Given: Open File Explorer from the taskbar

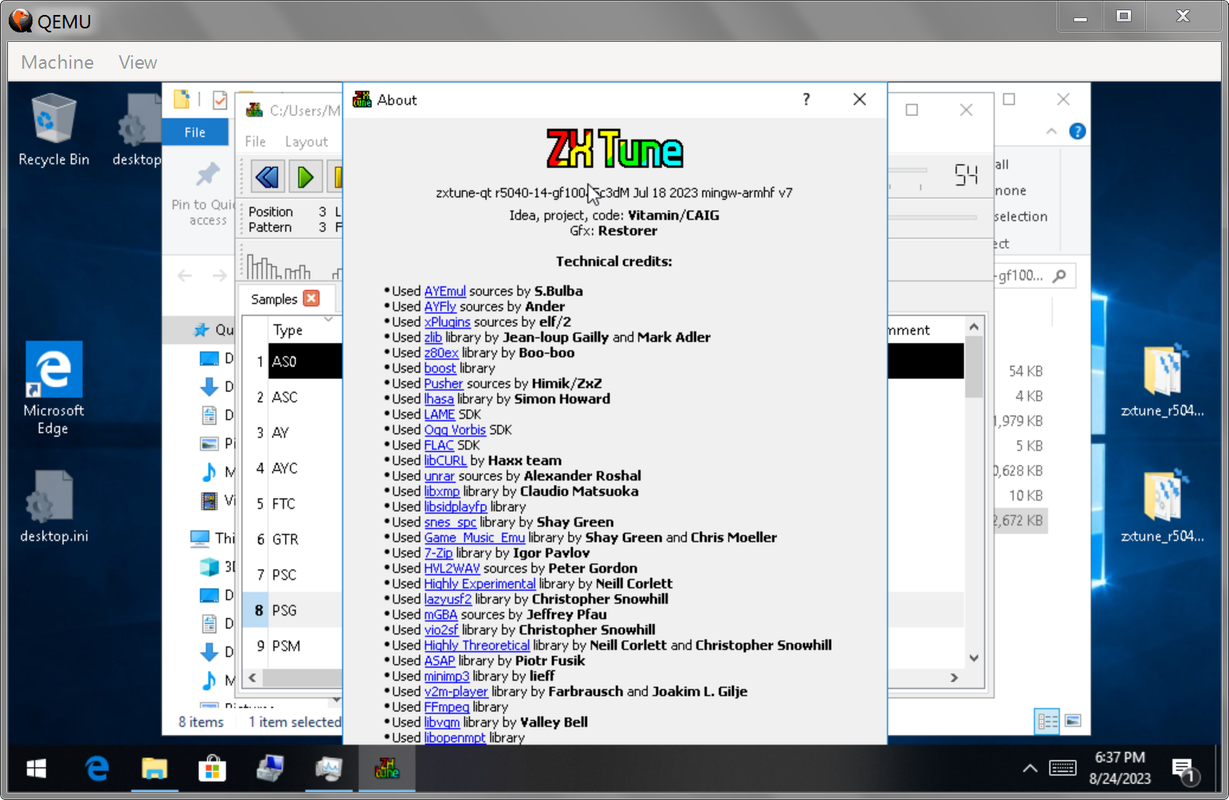Looking at the screenshot, I should point(154,769).
